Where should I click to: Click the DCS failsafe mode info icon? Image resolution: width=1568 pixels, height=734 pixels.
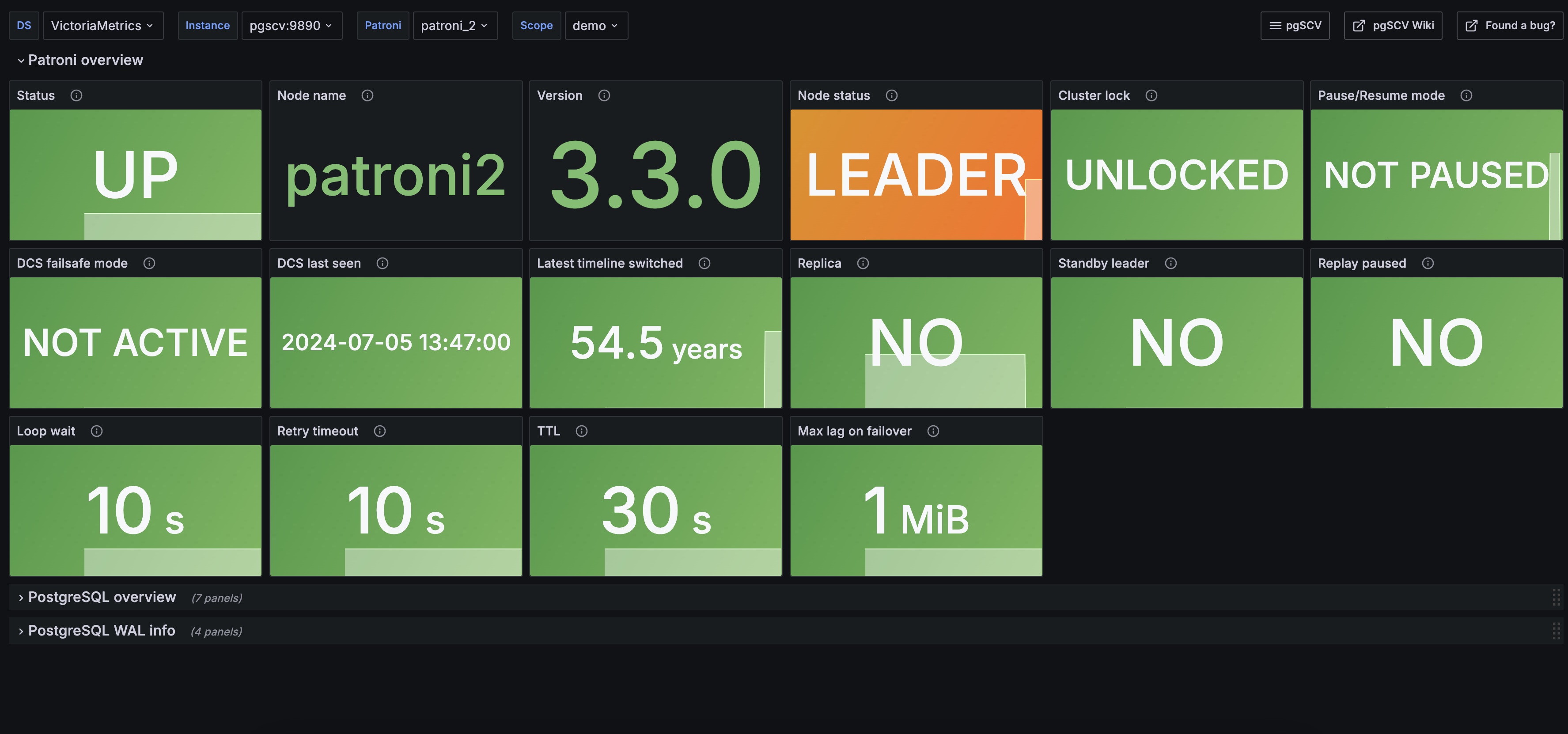pyautogui.click(x=149, y=264)
